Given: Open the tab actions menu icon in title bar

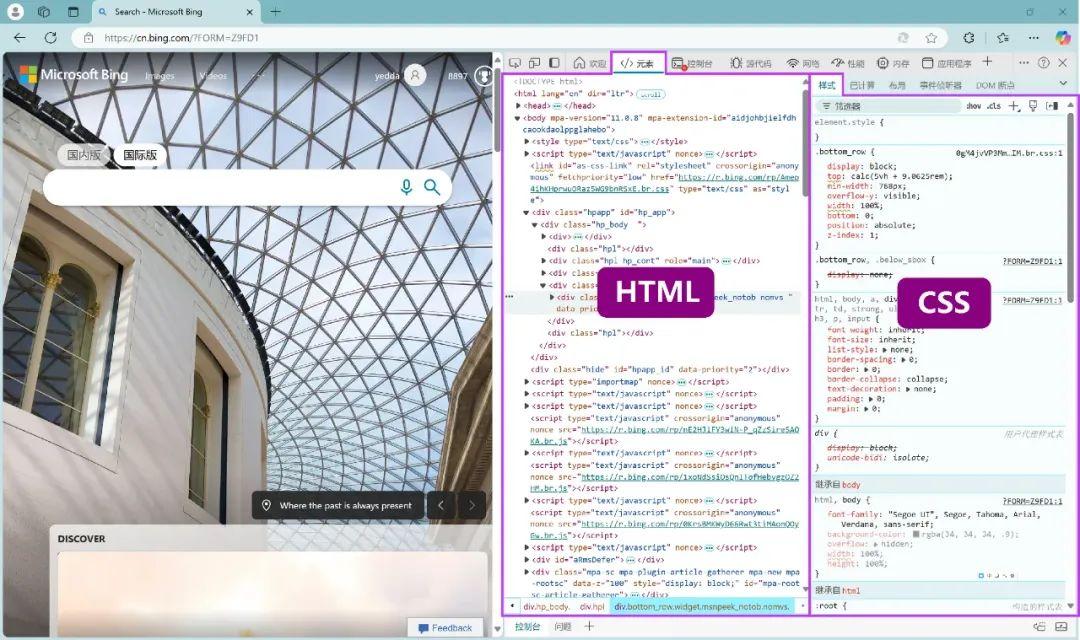Looking at the screenshot, I should pos(73,12).
